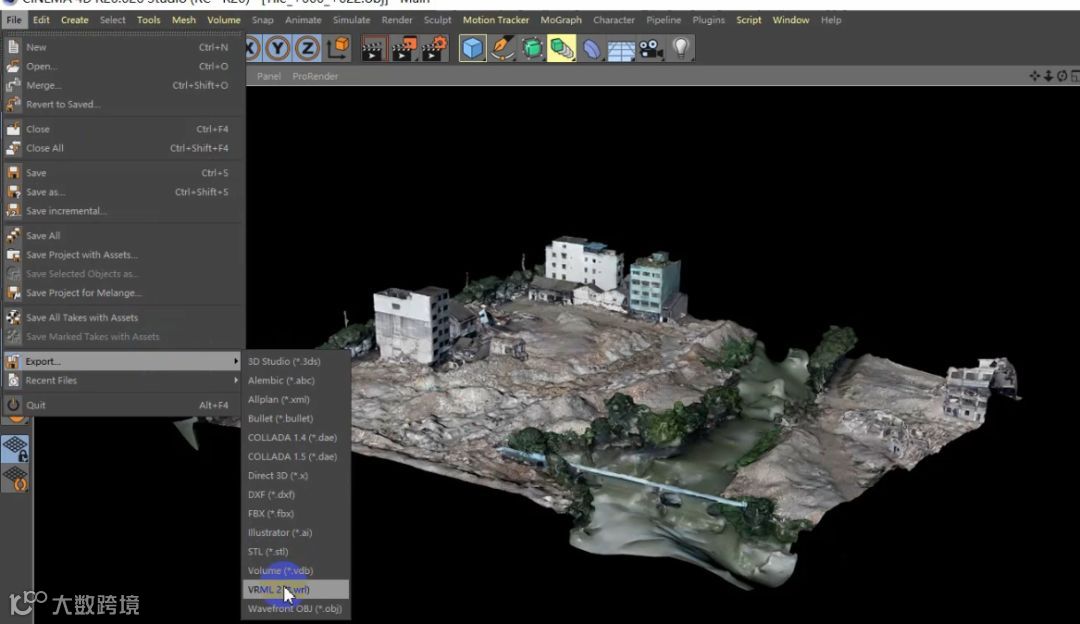This screenshot has width=1080, height=624.
Task: Toggle the Y axis lock
Action: (277, 48)
